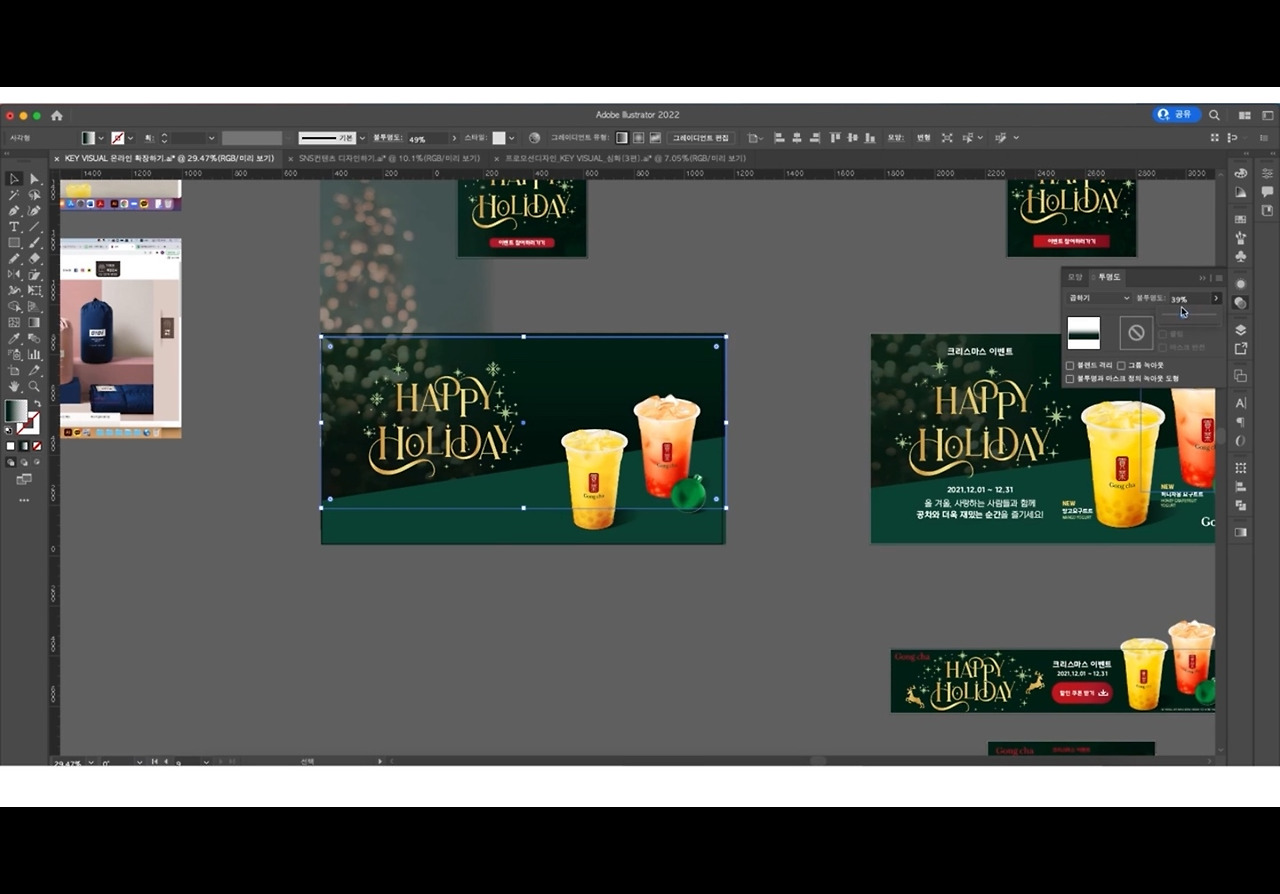Click the empty mask box in Transparency panel
Image resolution: width=1280 pixels, height=894 pixels.
pos(1136,333)
